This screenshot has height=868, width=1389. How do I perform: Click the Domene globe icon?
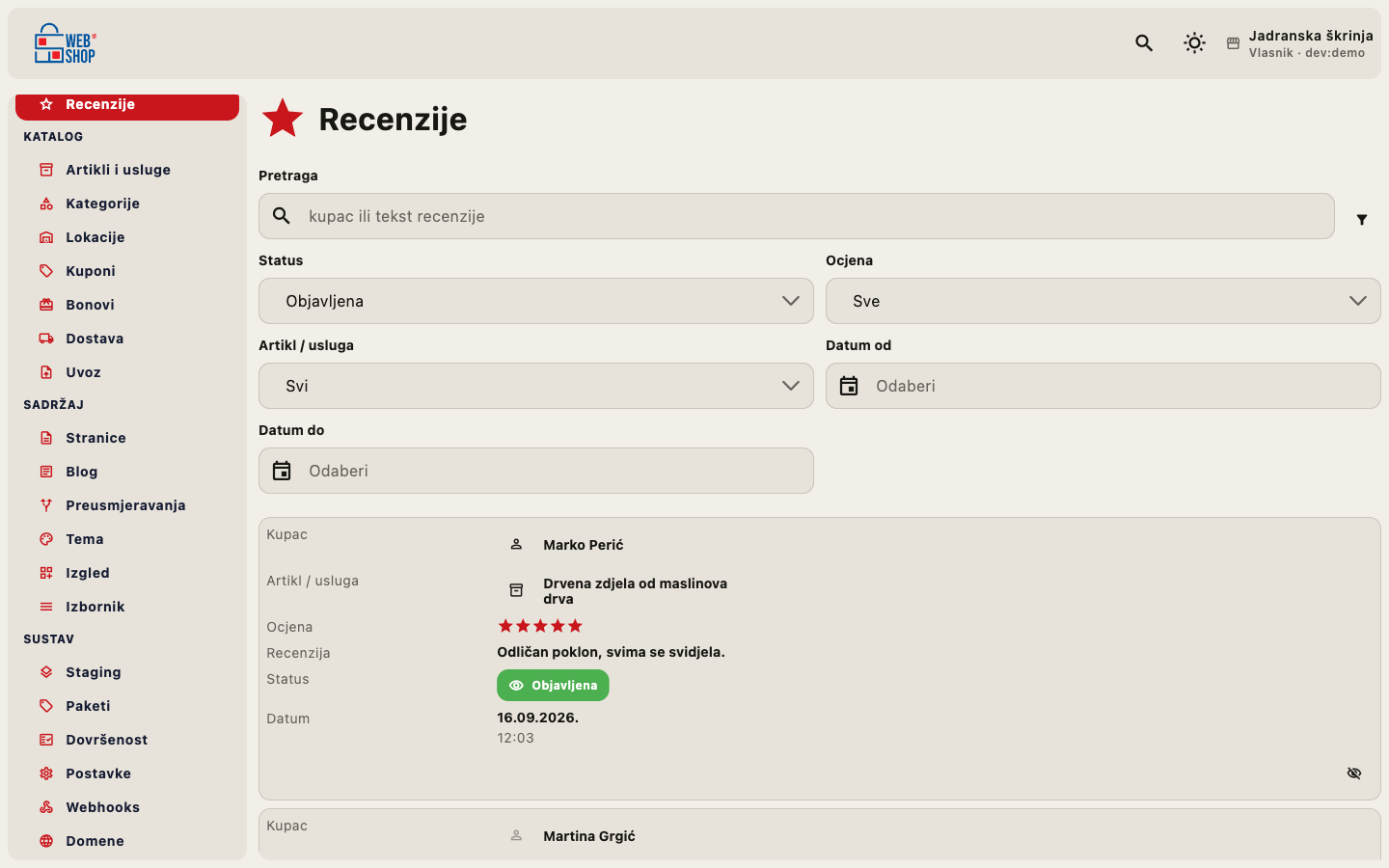46,841
